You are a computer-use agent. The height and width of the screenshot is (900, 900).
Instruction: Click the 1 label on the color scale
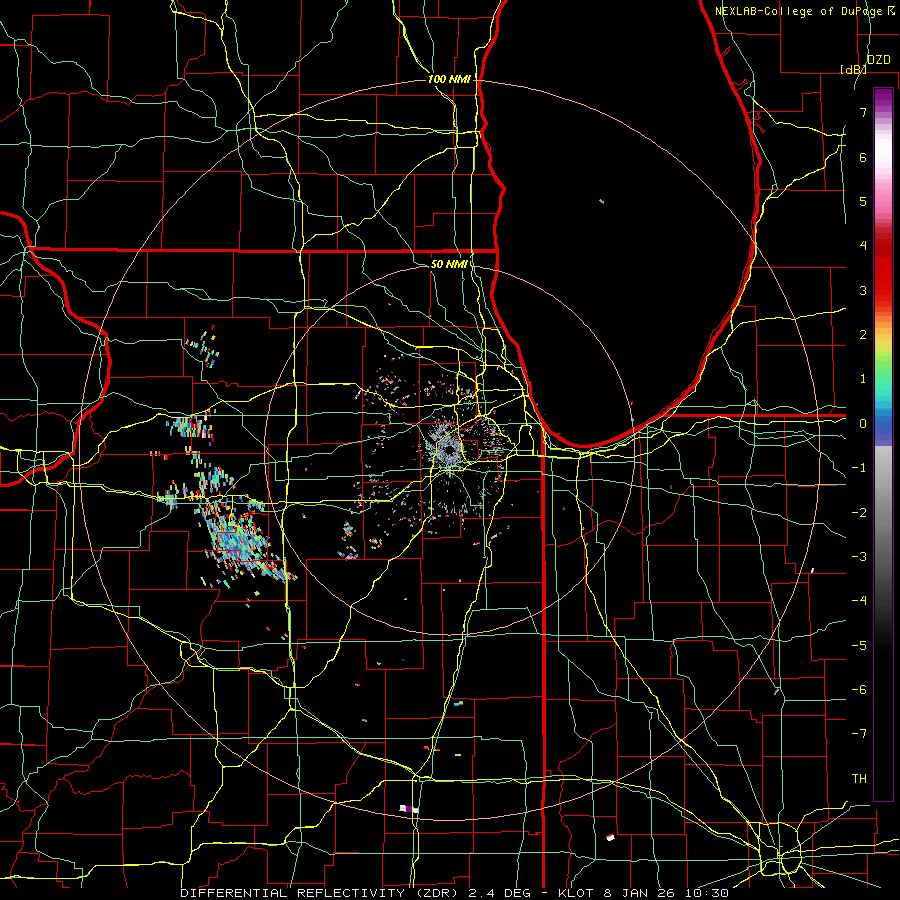863,379
